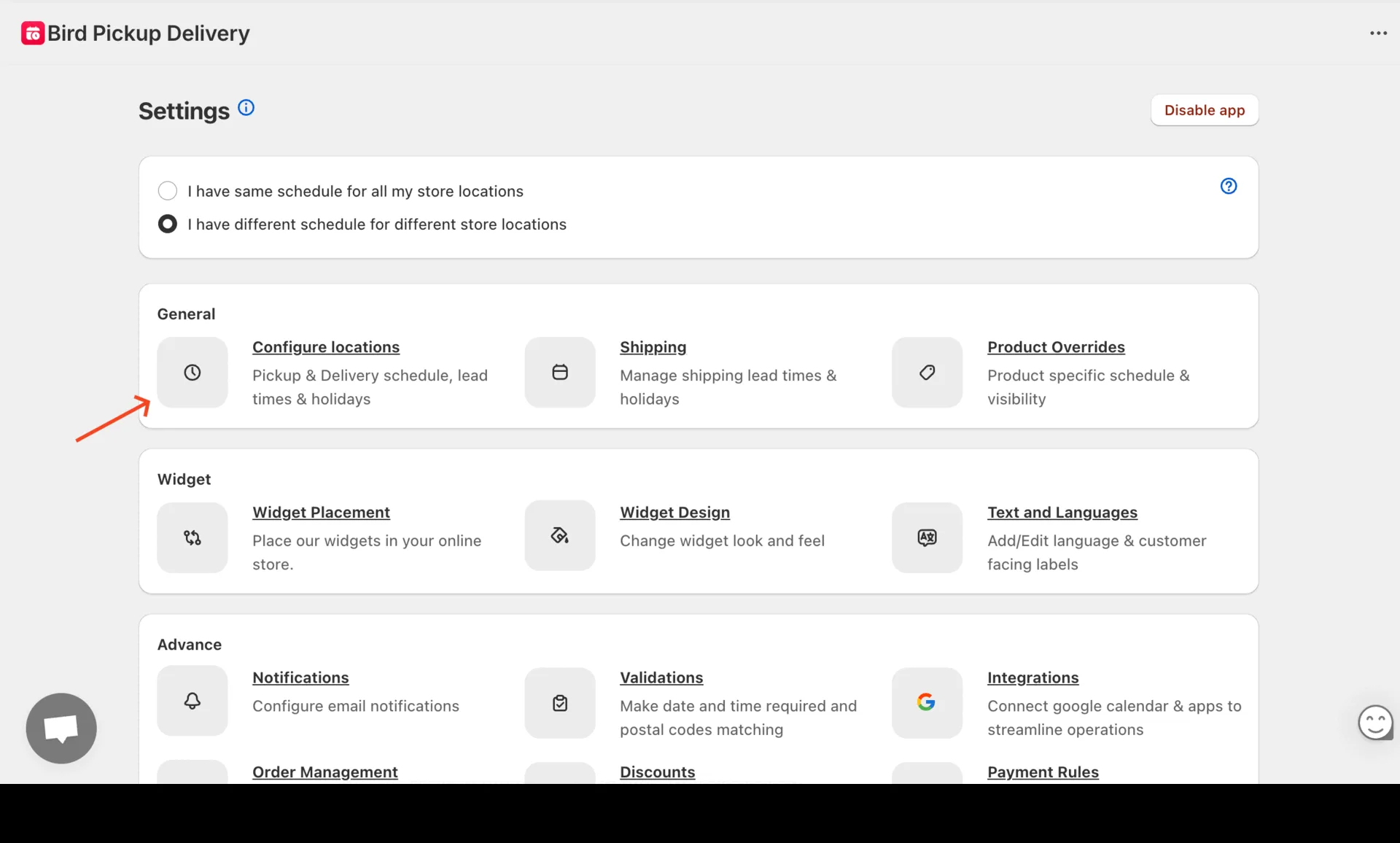Click the smiley feedback face widget

point(1375,723)
